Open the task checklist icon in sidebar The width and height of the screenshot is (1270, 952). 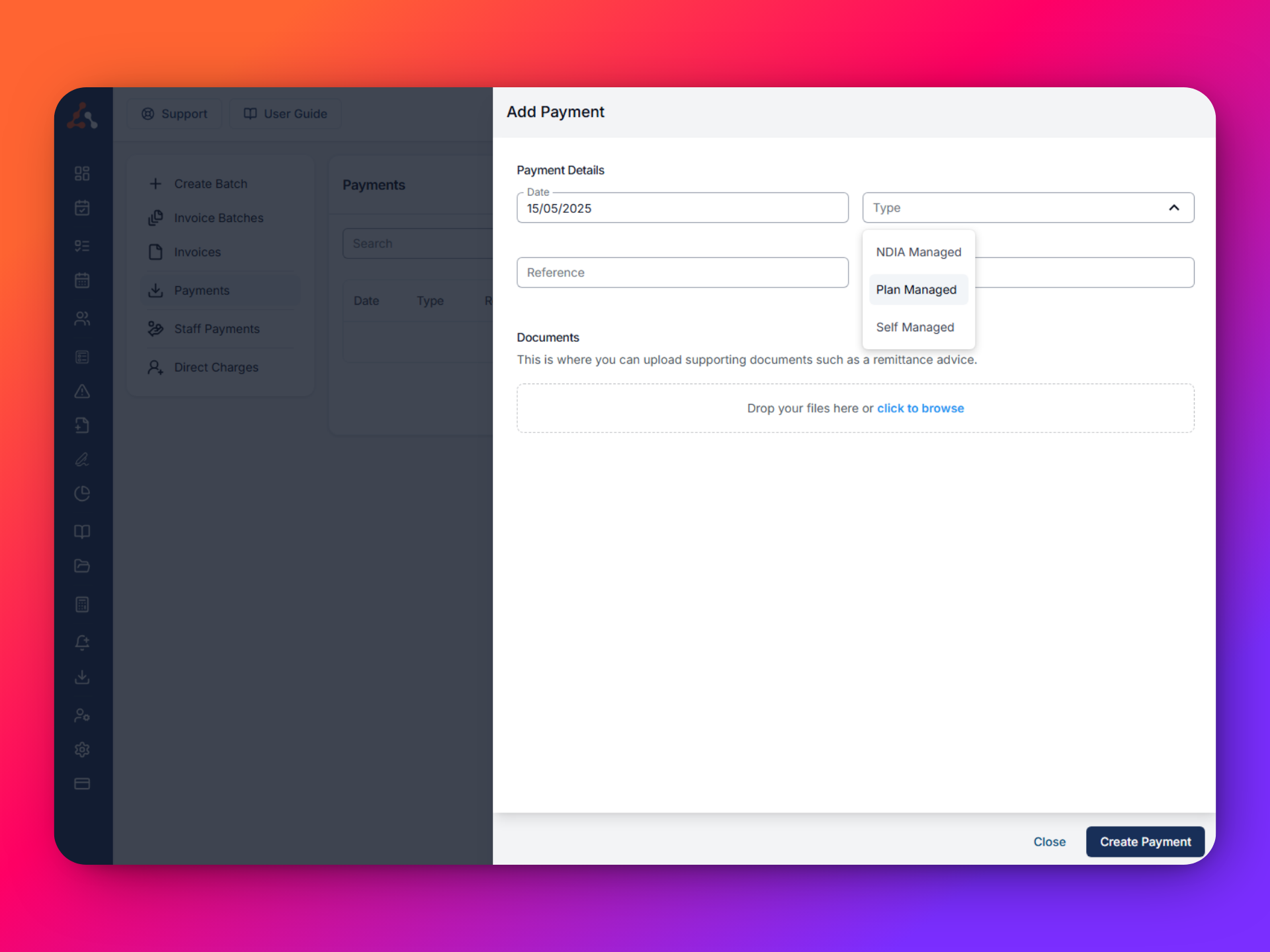click(82, 245)
